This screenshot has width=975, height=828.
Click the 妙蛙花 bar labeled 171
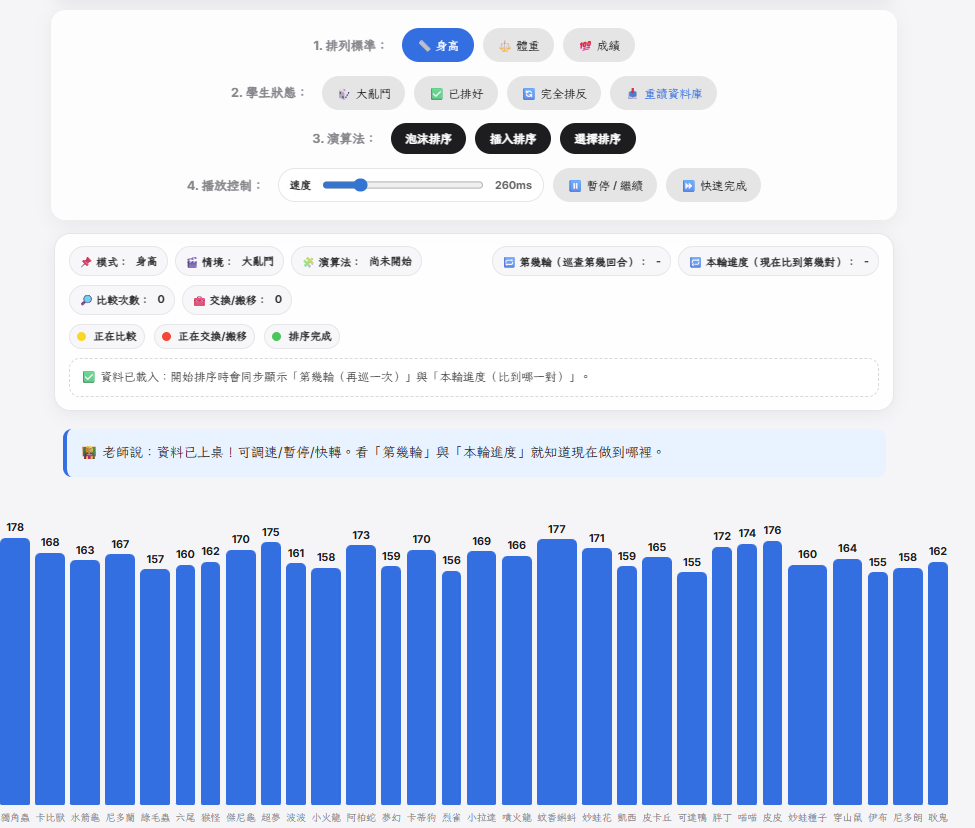(x=597, y=676)
